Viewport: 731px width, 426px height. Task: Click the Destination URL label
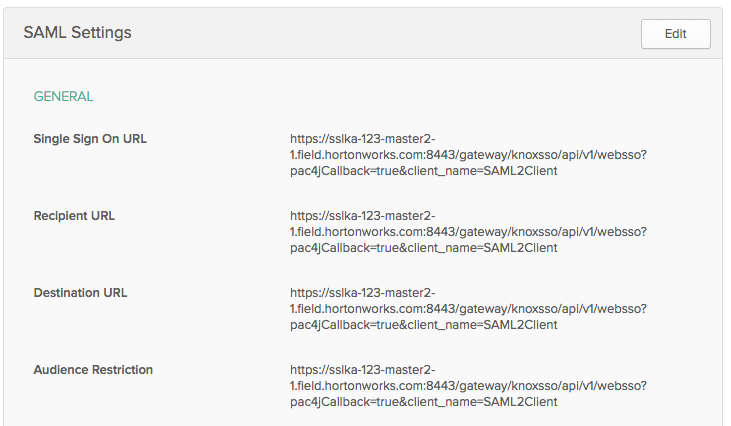click(x=80, y=293)
